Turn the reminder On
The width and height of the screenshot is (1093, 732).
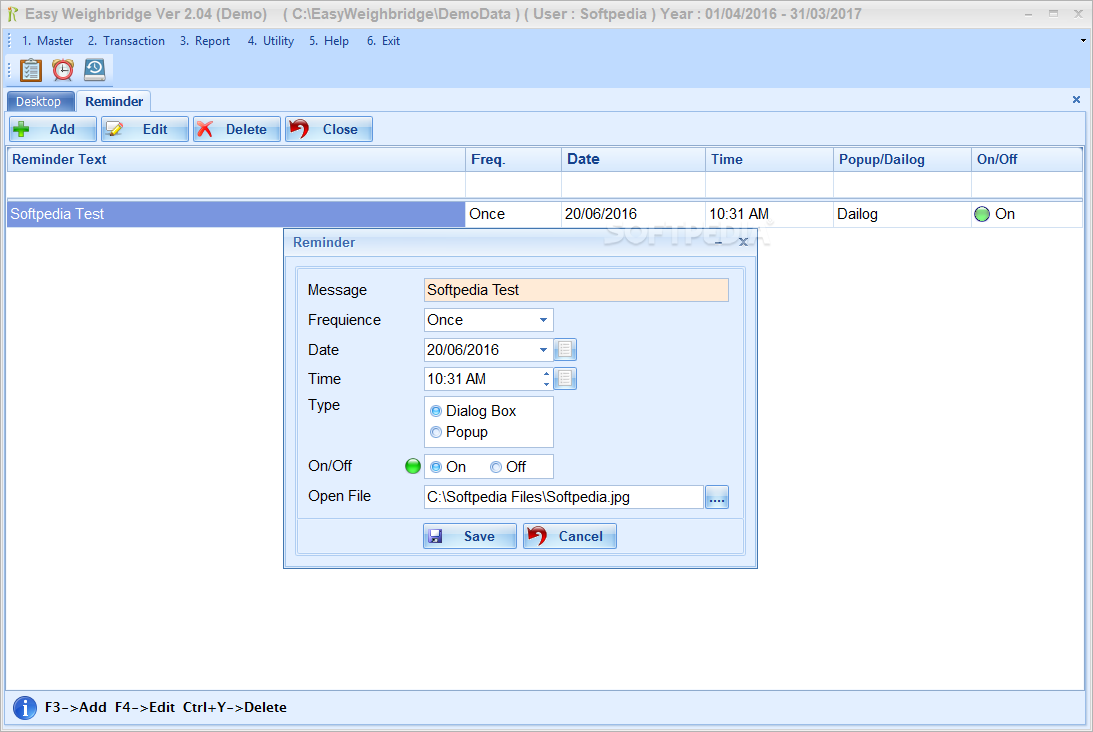pyautogui.click(x=436, y=467)
